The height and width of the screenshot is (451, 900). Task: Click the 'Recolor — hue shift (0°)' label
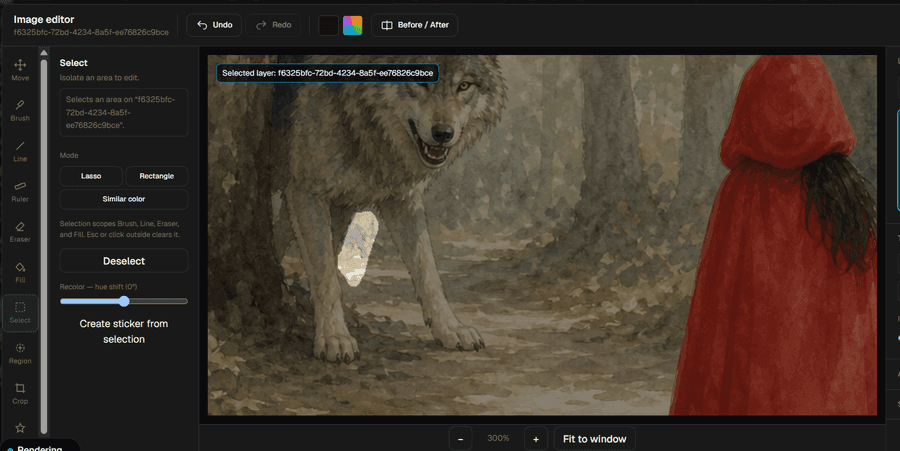[x=98, y=287]
